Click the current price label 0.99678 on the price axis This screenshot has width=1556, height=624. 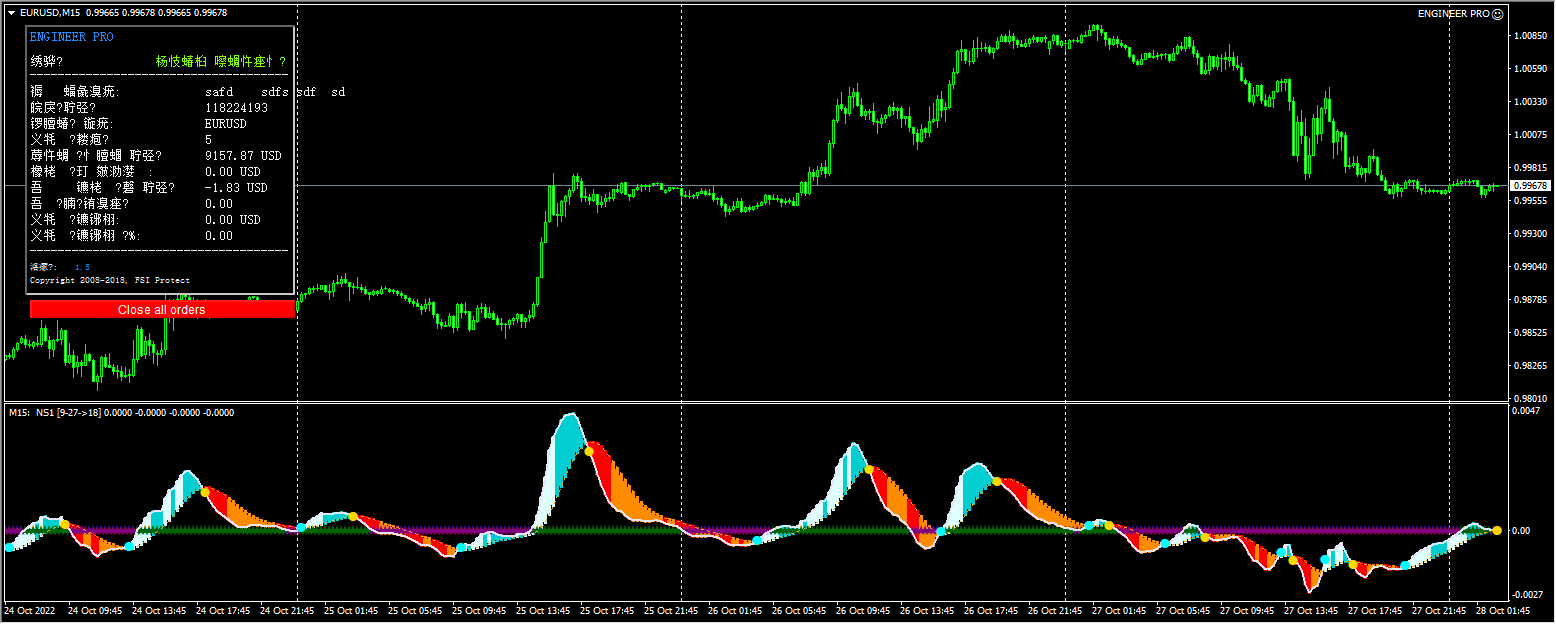click(x=1530, y=186)
